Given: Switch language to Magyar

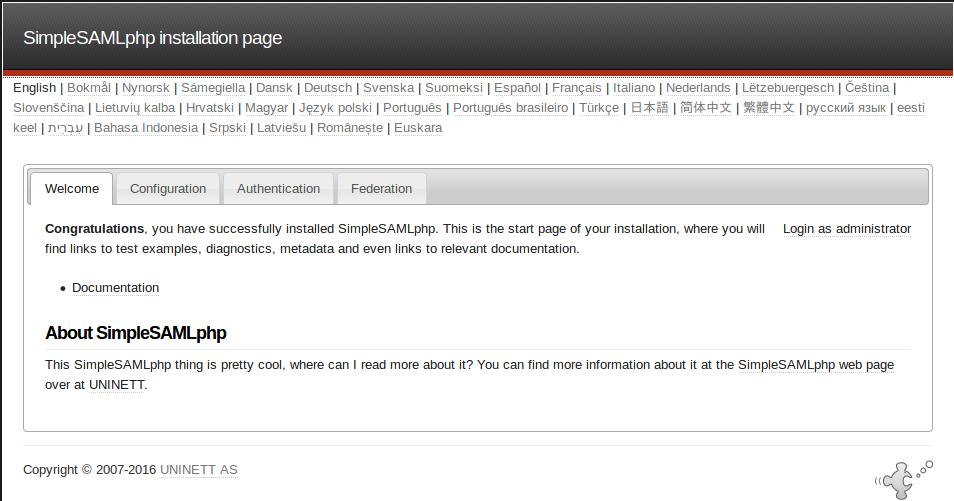Looking at the screenshot, I should point(266,108).
